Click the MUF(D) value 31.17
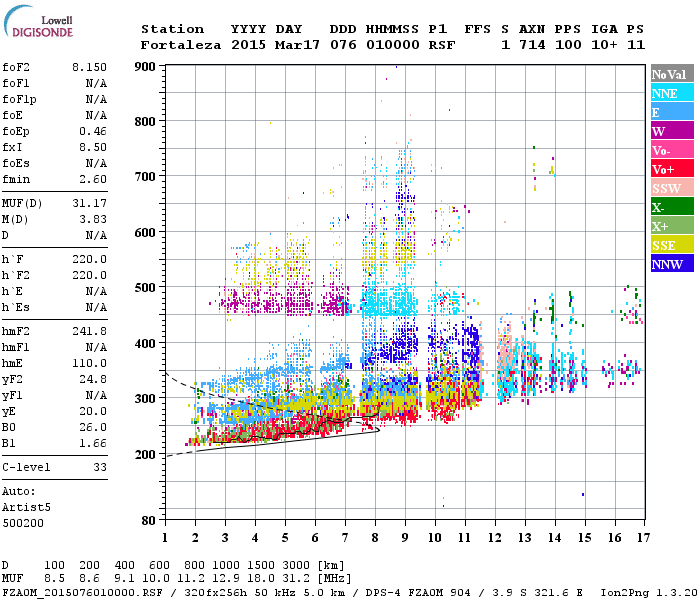 point(89,204)
